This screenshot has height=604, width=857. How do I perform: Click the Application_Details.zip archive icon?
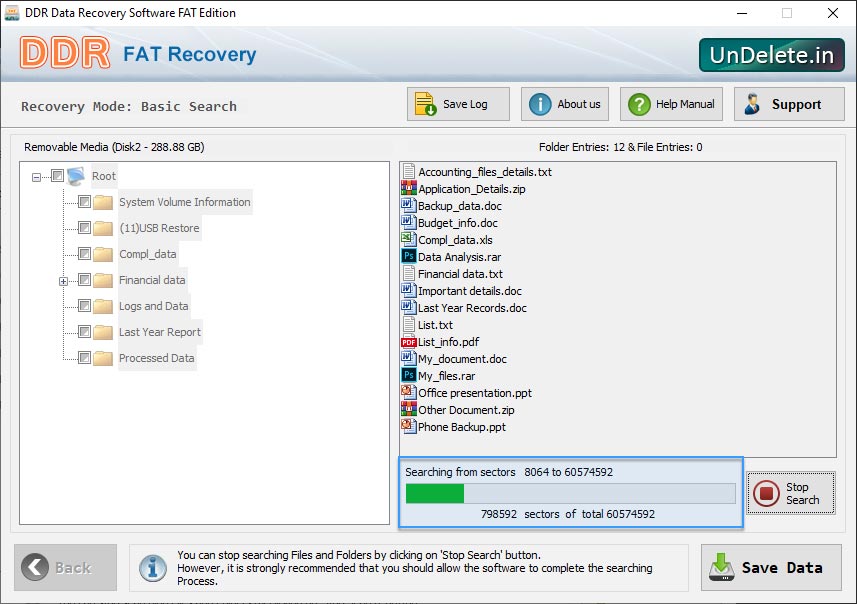[409, 189]
